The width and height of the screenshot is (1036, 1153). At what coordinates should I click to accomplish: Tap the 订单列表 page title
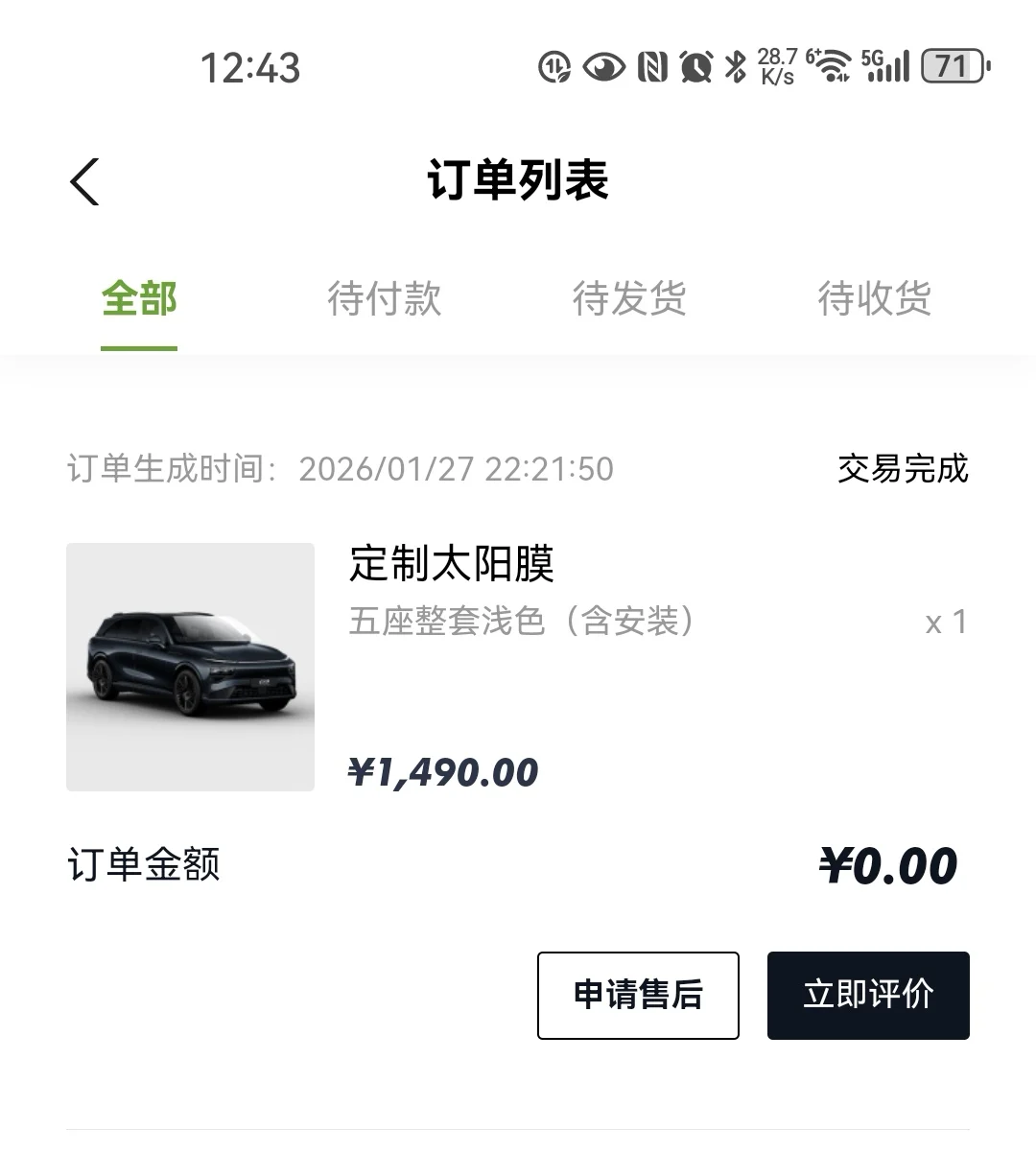pos(518,180)
